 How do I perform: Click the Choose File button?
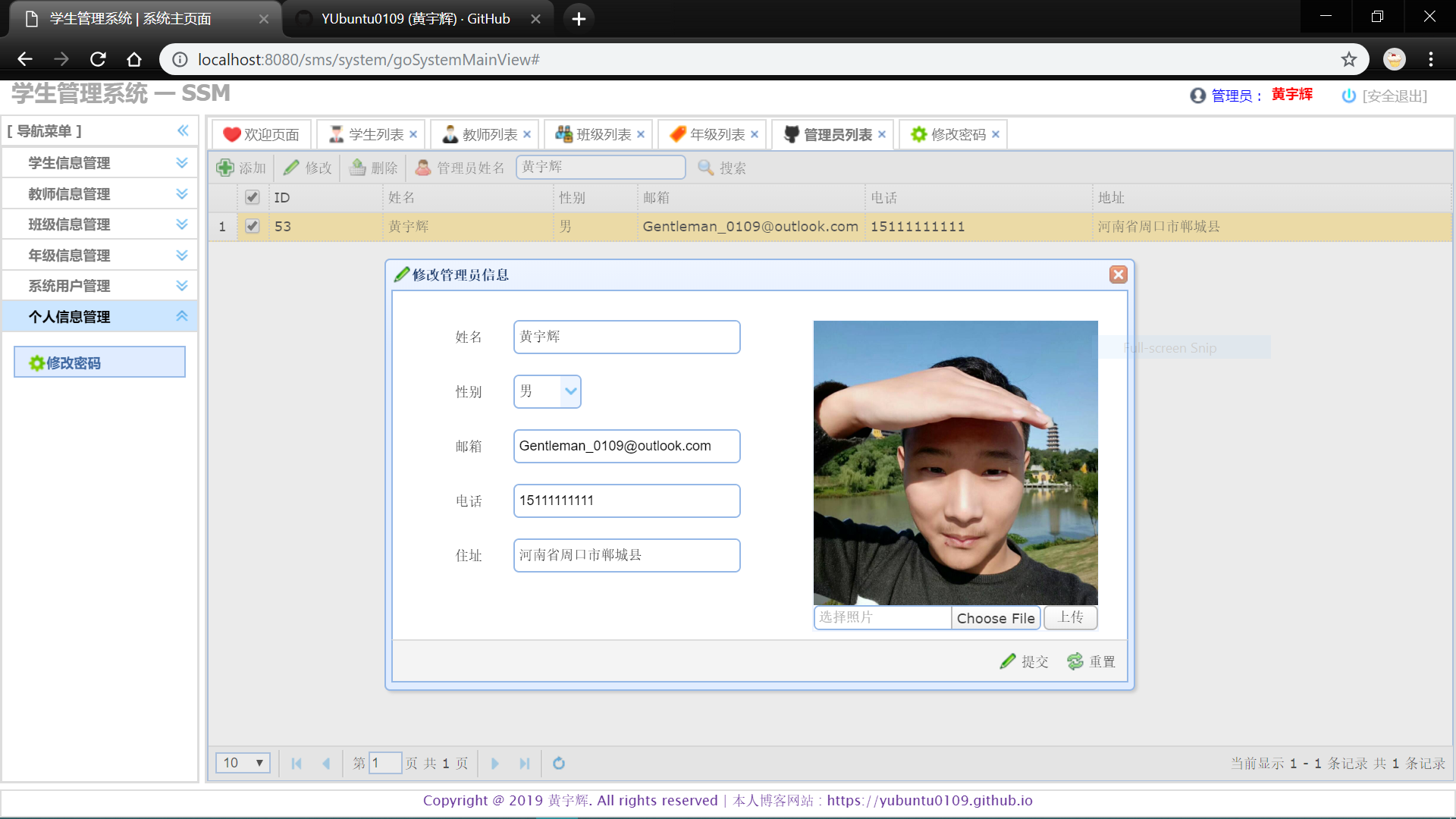[995, 618]
